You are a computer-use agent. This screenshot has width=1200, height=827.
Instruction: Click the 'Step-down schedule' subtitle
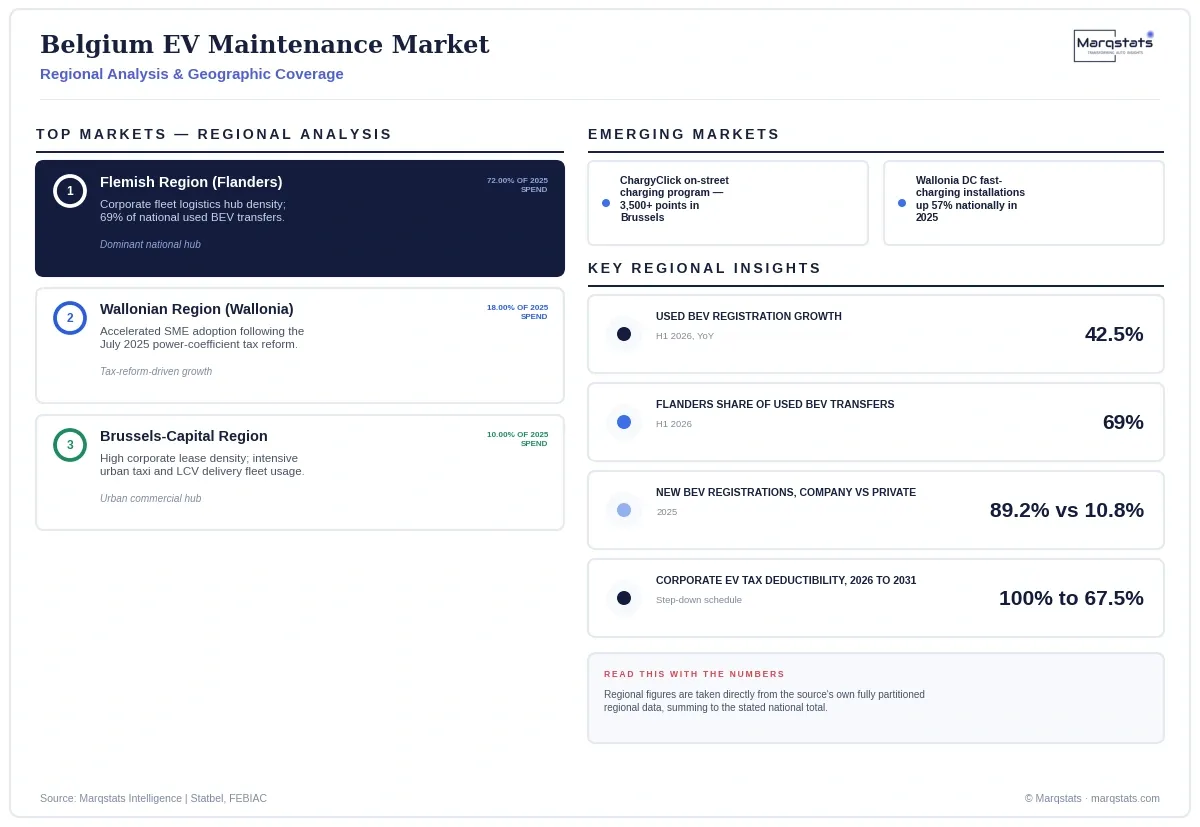pos(699,600)
